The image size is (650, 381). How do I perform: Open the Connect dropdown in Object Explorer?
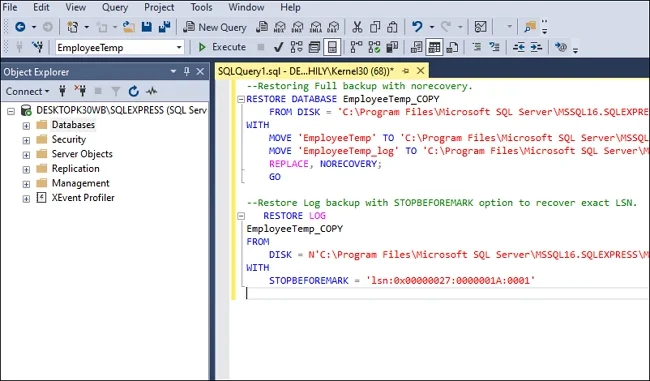(27, 91)
